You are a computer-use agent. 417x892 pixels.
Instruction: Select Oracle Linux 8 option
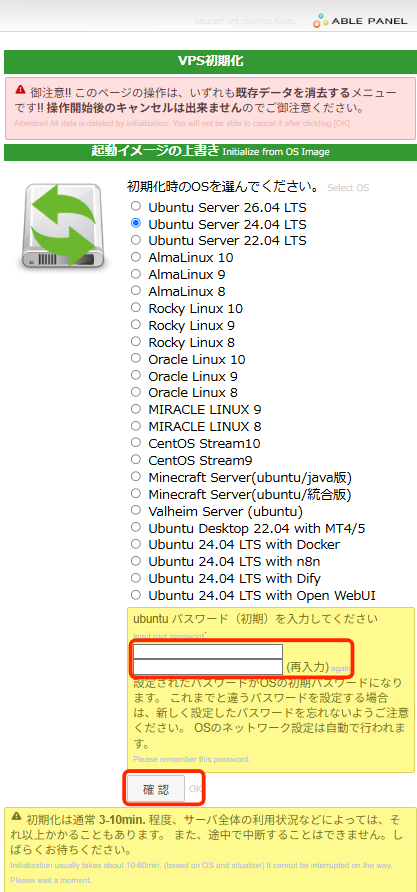(x=135, y=392)
